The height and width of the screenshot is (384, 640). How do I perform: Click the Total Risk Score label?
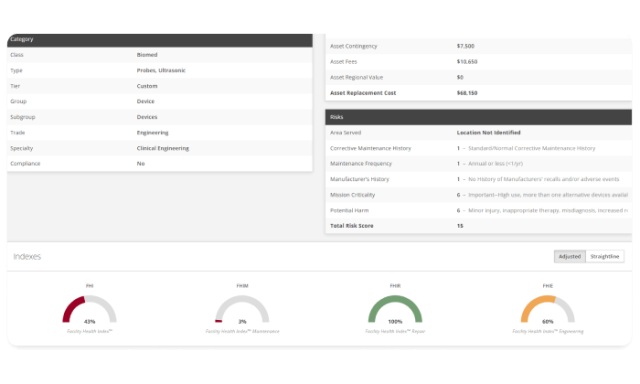coord(351,226)
